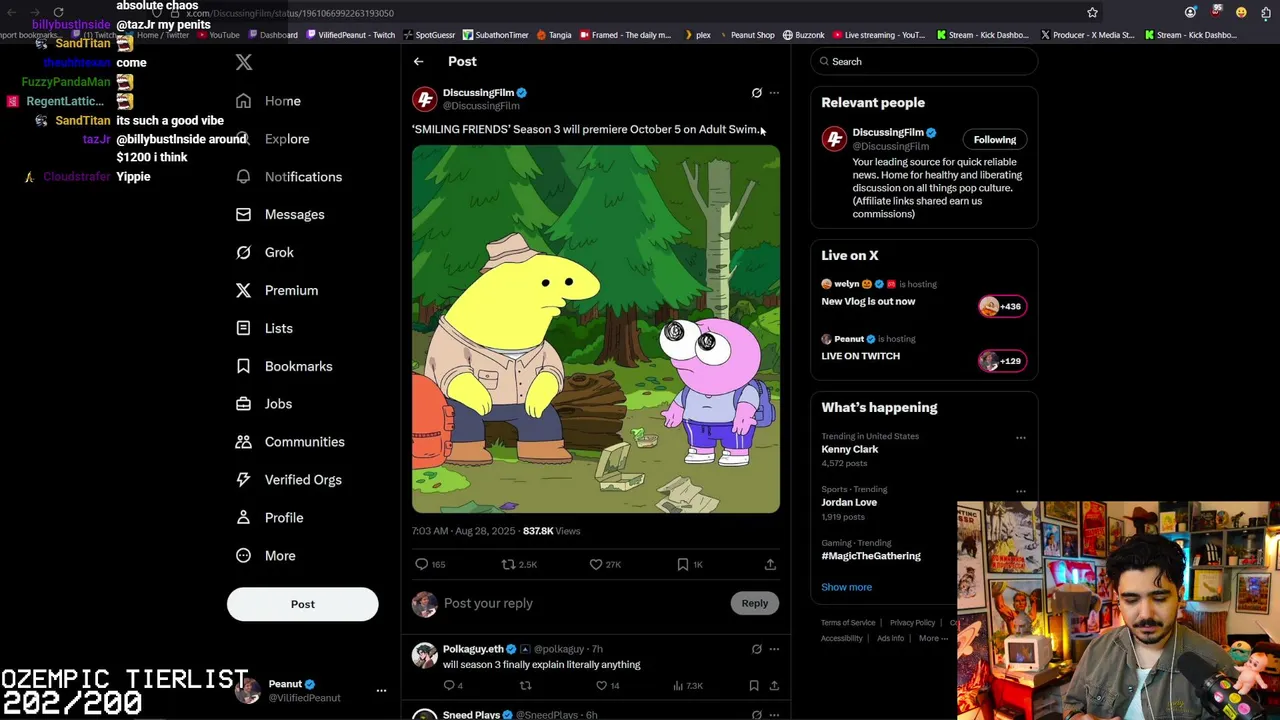Image resolution: width=1280 pixels, height=720 pixels.
Task: Click 837.8K Views count text
Action: point(551,531)
